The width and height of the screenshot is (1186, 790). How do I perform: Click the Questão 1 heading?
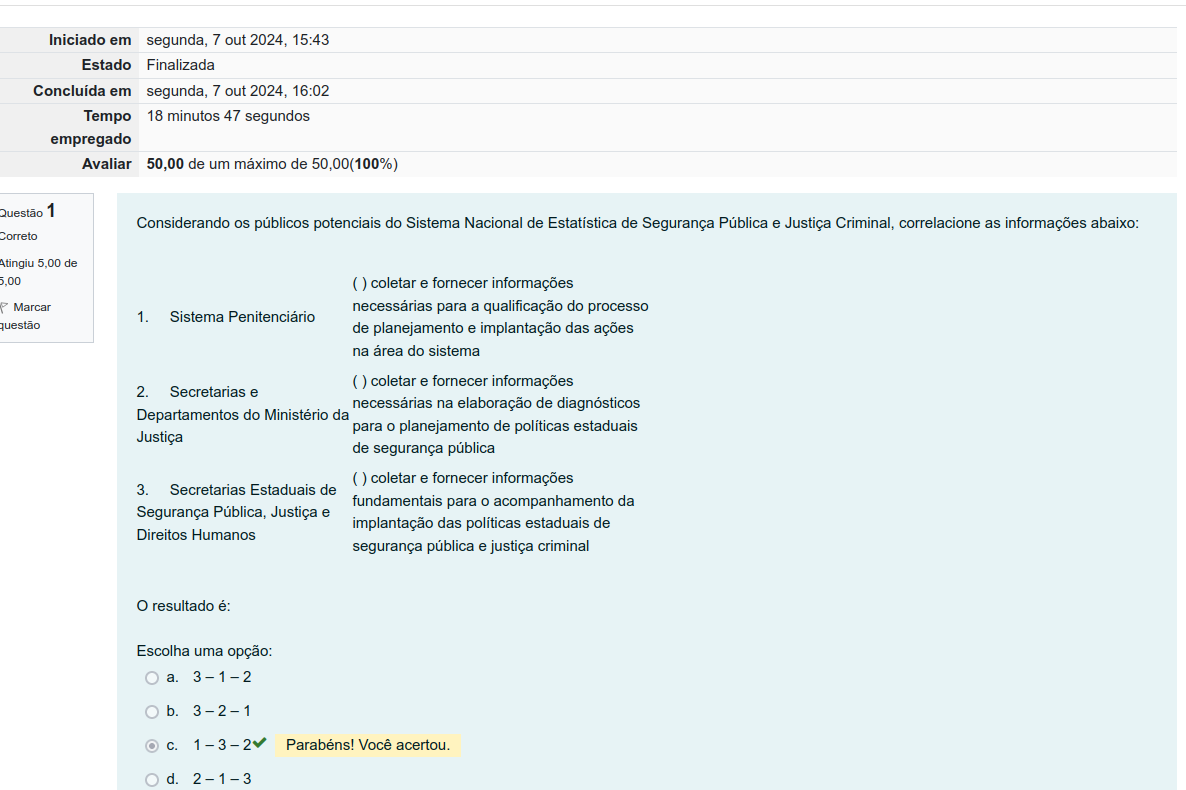28,211
